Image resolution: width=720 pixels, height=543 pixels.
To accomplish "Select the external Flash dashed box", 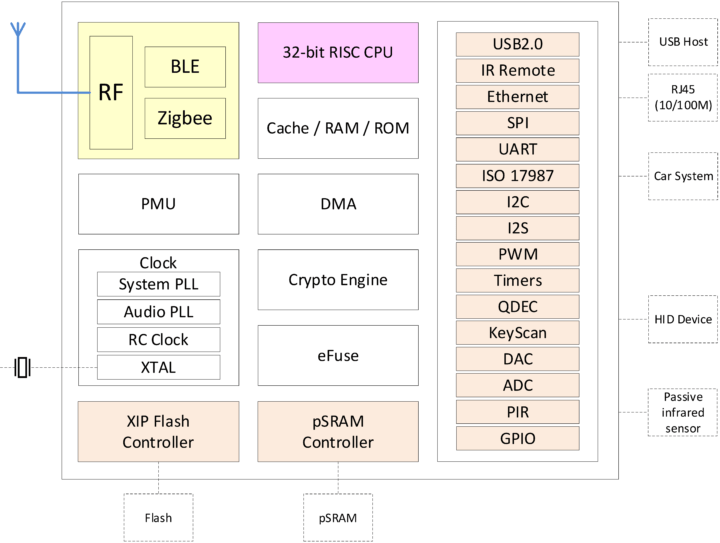I will 158,518.
